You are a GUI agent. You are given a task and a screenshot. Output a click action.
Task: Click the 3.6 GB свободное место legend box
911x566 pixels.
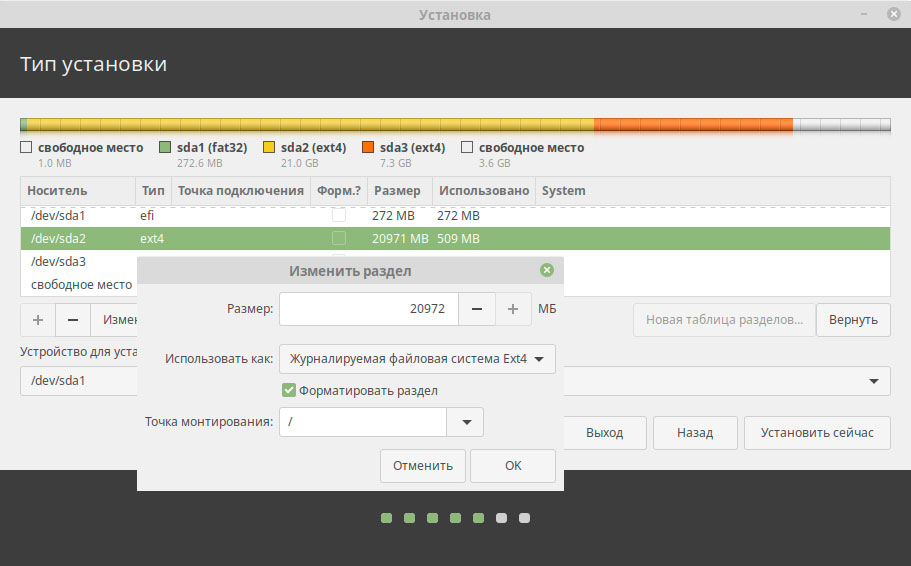(x=467, y=147)
